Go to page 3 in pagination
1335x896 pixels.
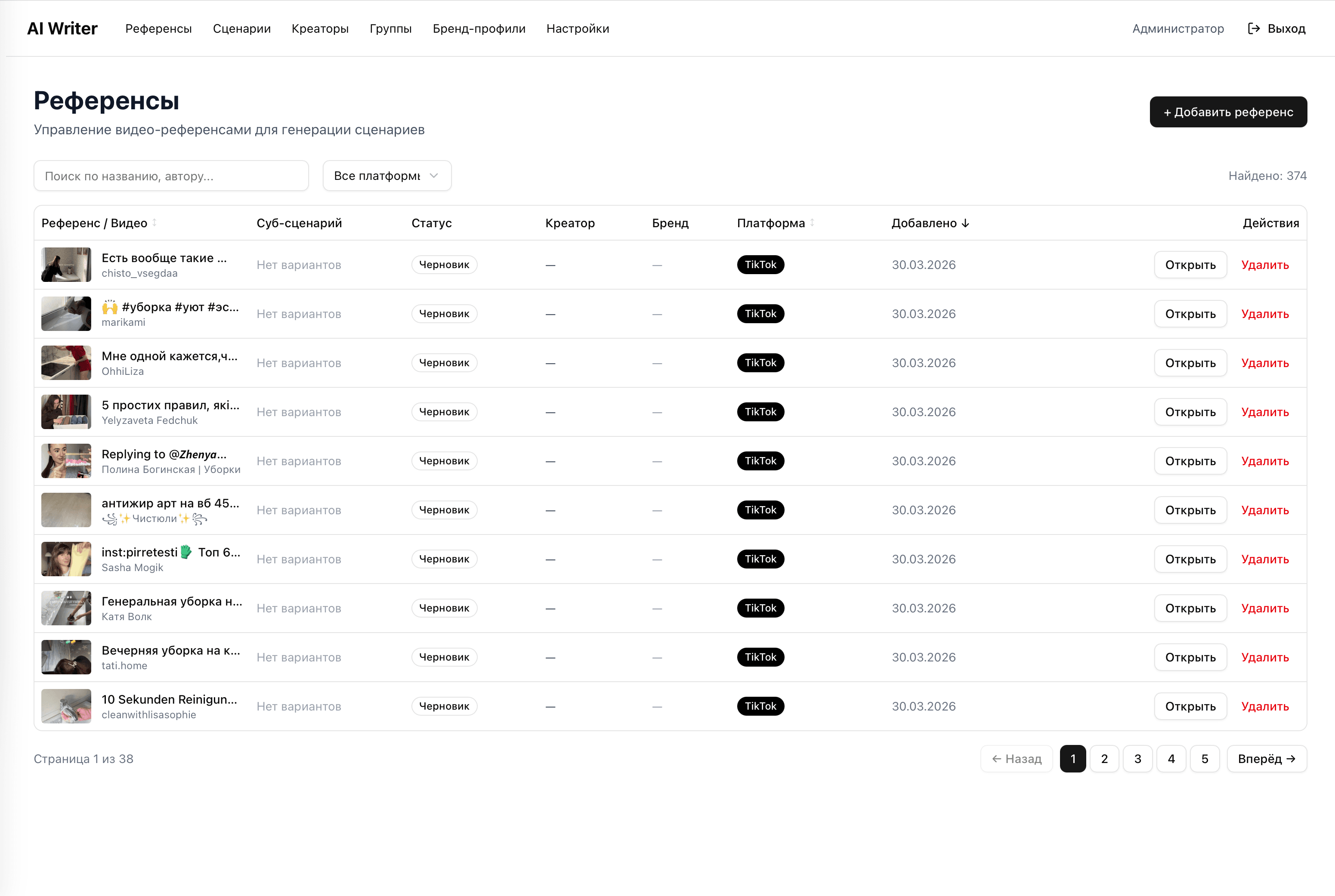[x=1137, y=759]
